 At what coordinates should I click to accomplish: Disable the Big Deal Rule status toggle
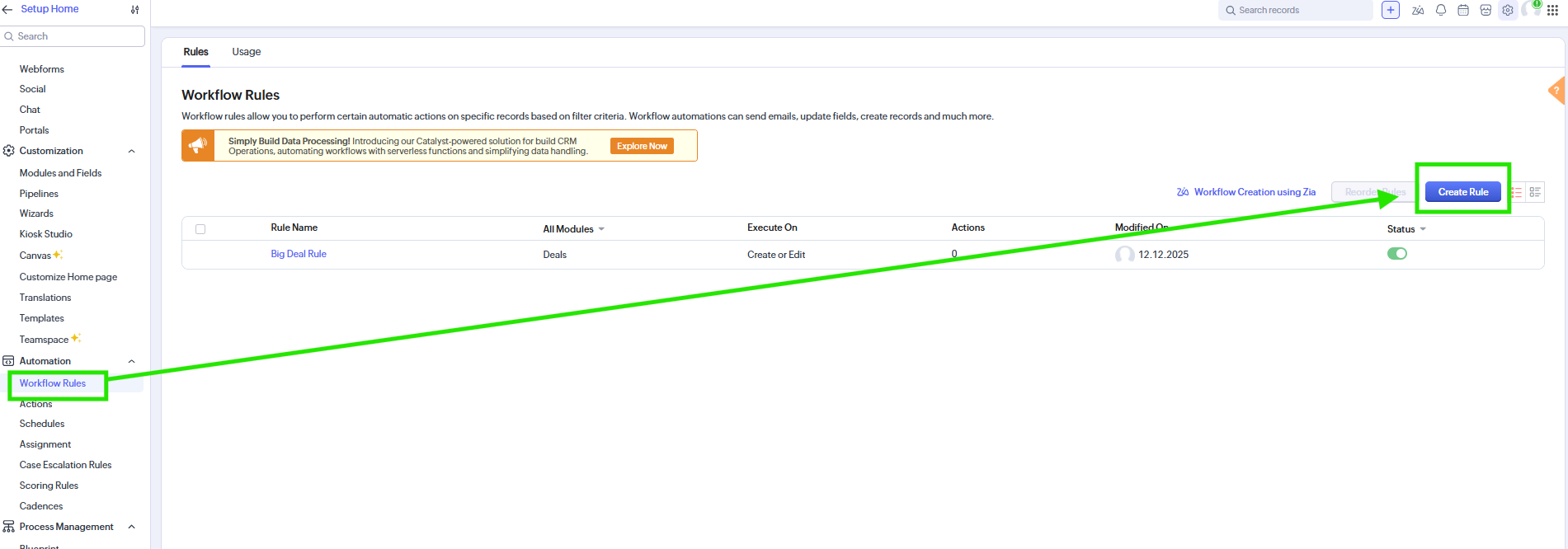pos(1396,254)
